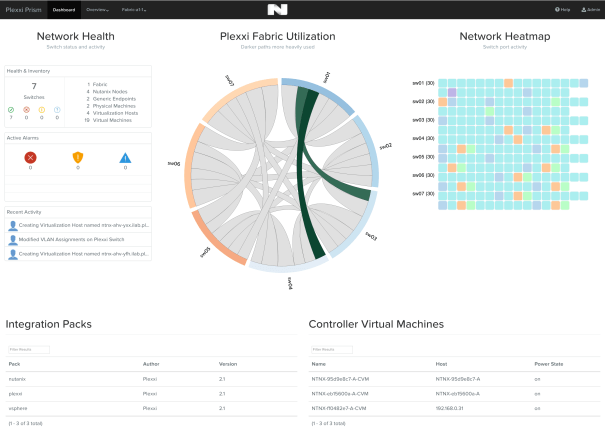This screenshot has width=605, height=430.
Task: Expand the Fabric dropdown in navbar
Action: [x=134, y=9]
